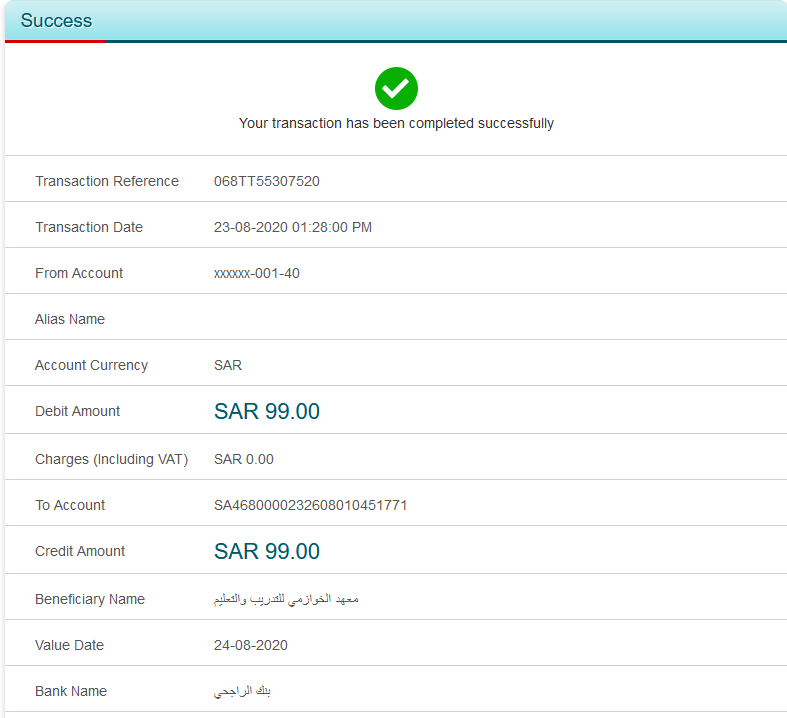Click the Bank Name label
The width and height of the screenshot is (787, 718).
71,691
